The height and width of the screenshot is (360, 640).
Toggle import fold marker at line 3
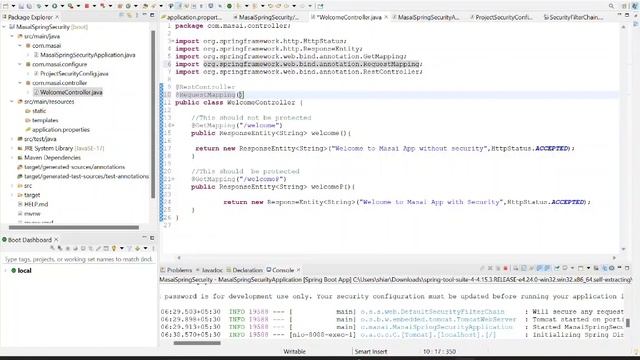(x=172, y=41)
